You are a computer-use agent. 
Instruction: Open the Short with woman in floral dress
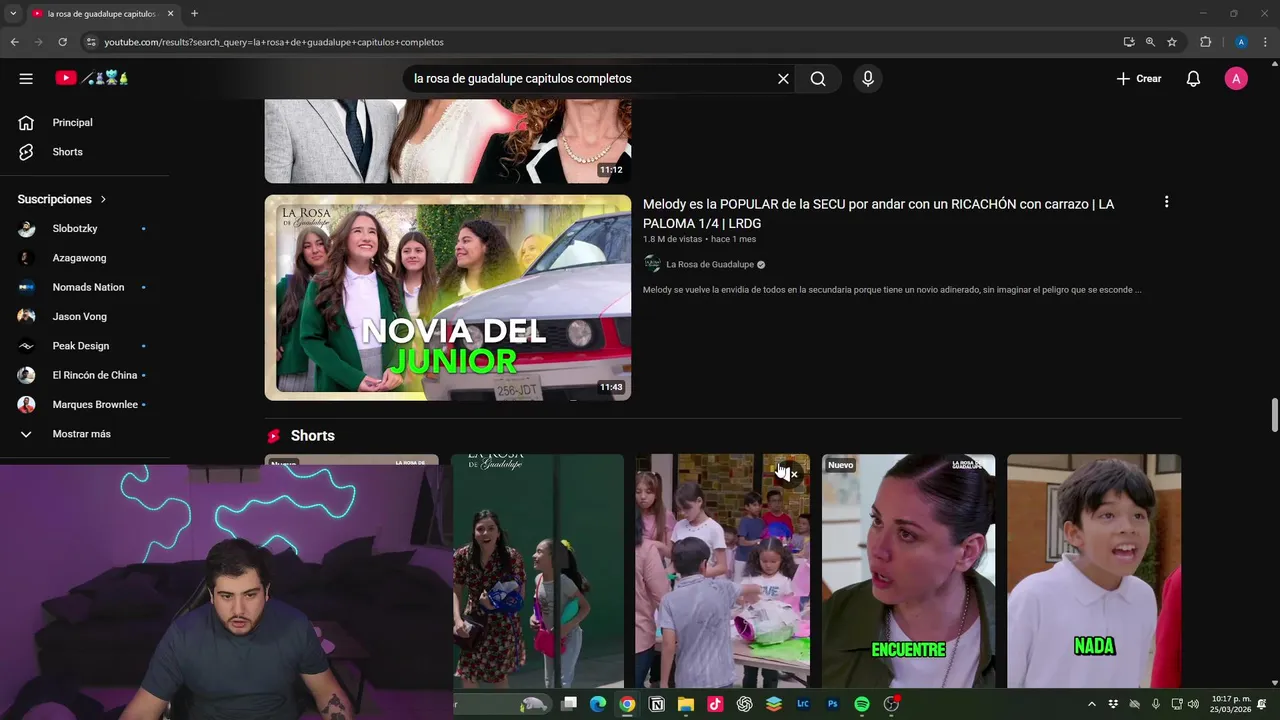click(x=538, y=571)
